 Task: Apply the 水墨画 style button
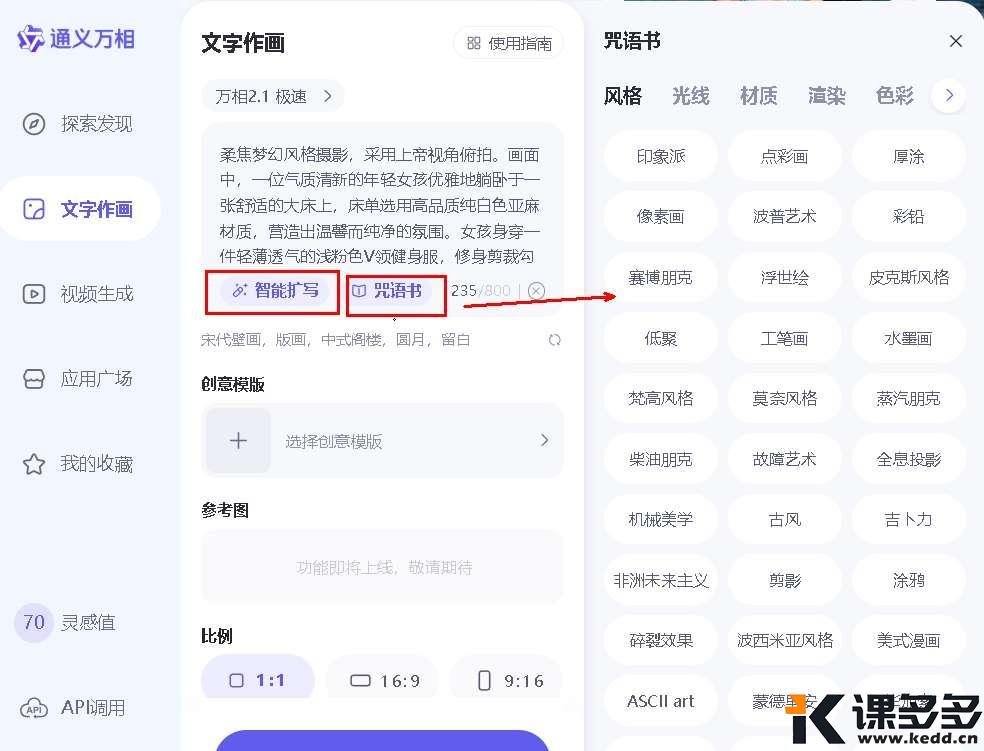click(x=908, y=338)
